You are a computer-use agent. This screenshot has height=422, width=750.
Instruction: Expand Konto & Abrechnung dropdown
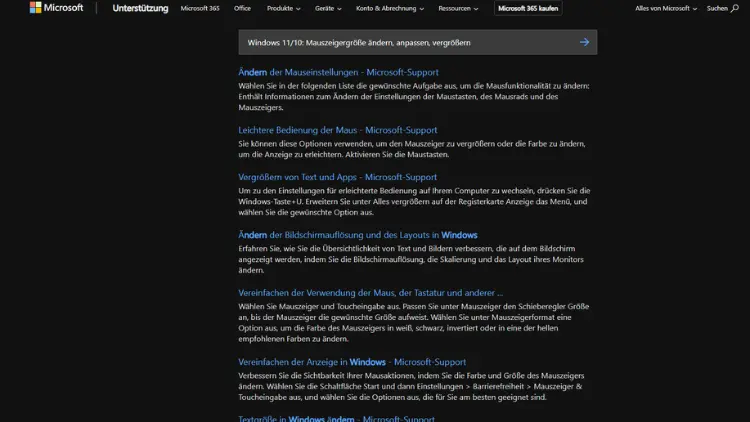coord(390,8)
